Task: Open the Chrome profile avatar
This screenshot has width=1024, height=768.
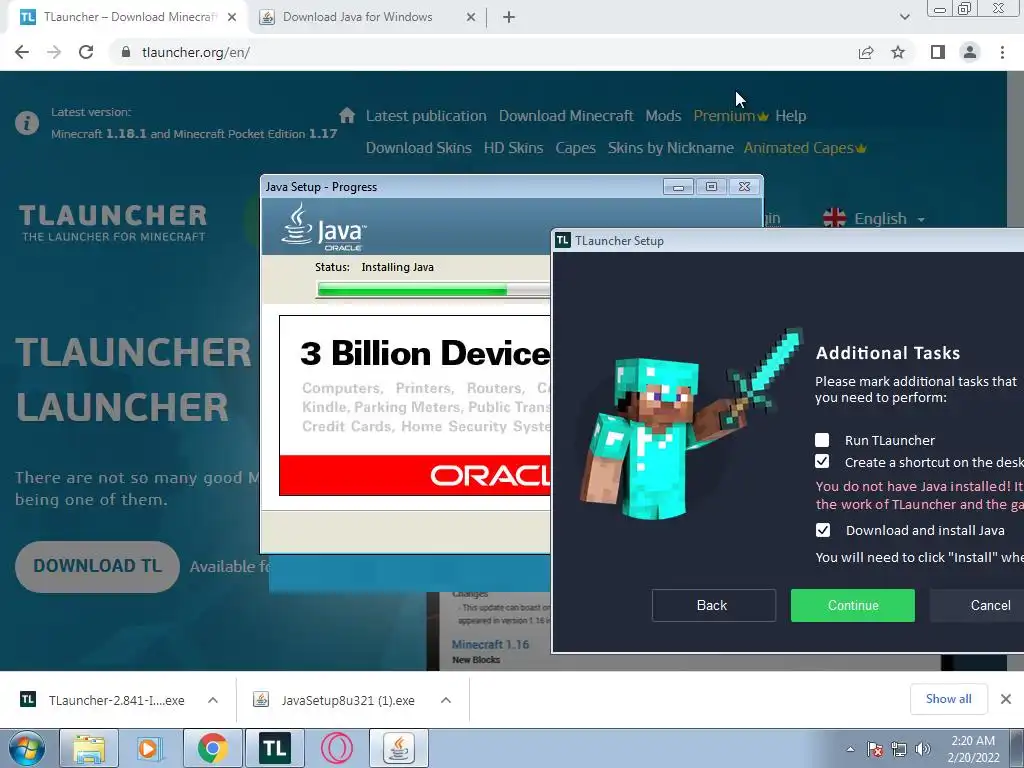Action: click(x=970, y=52)
